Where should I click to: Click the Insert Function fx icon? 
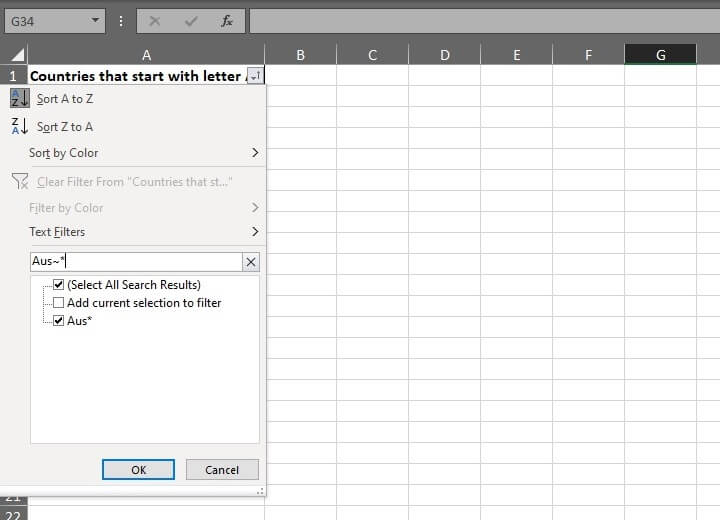[227, 21]
